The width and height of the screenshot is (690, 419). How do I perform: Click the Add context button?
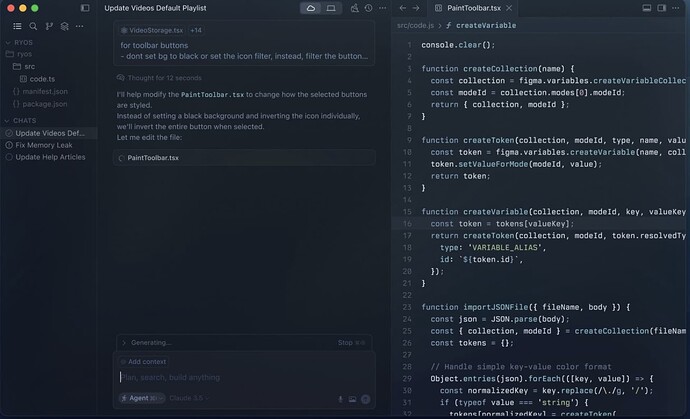tap(143, 362)
